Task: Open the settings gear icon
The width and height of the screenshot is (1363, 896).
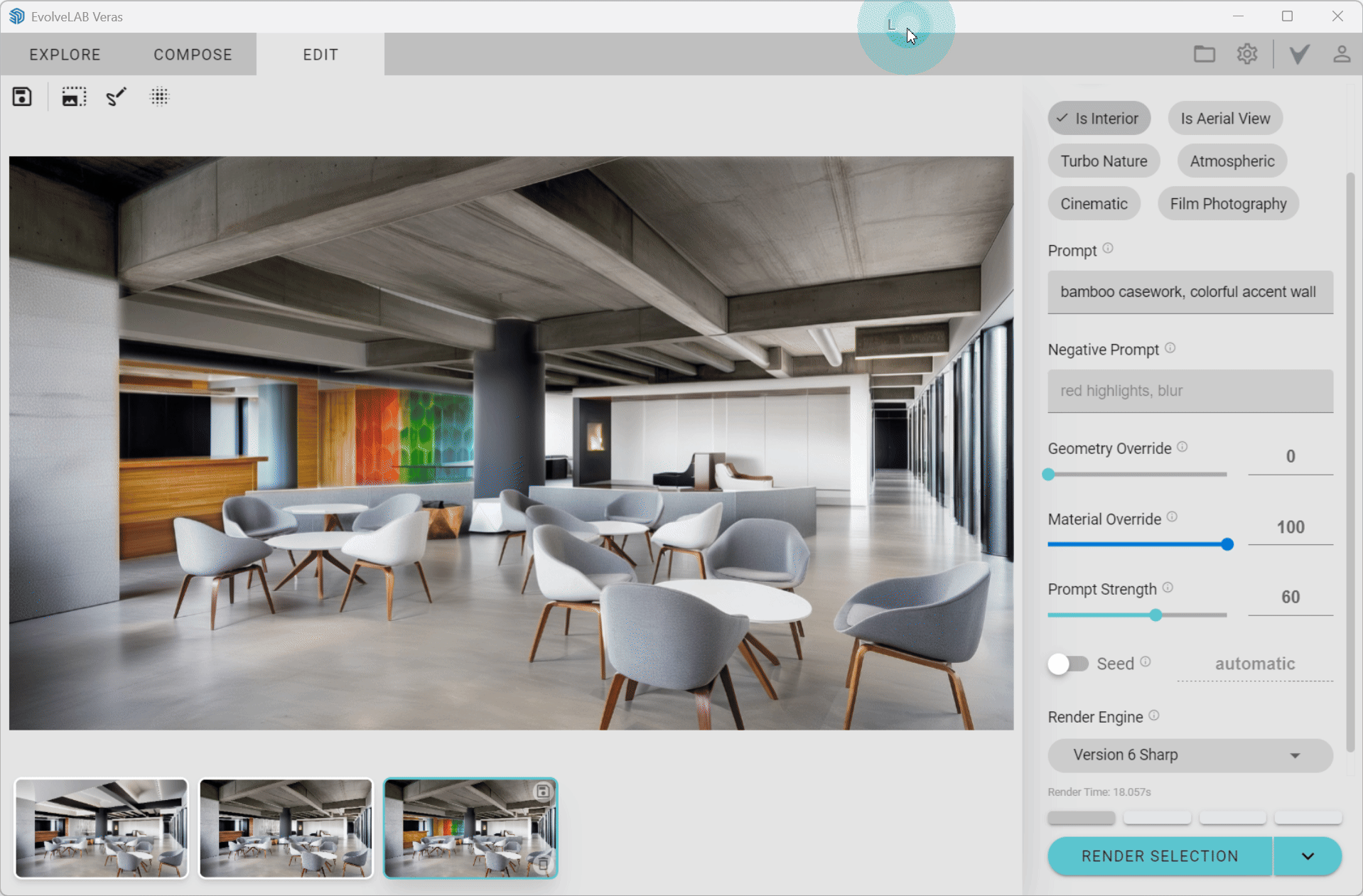Action: [x=1246, y=54]
